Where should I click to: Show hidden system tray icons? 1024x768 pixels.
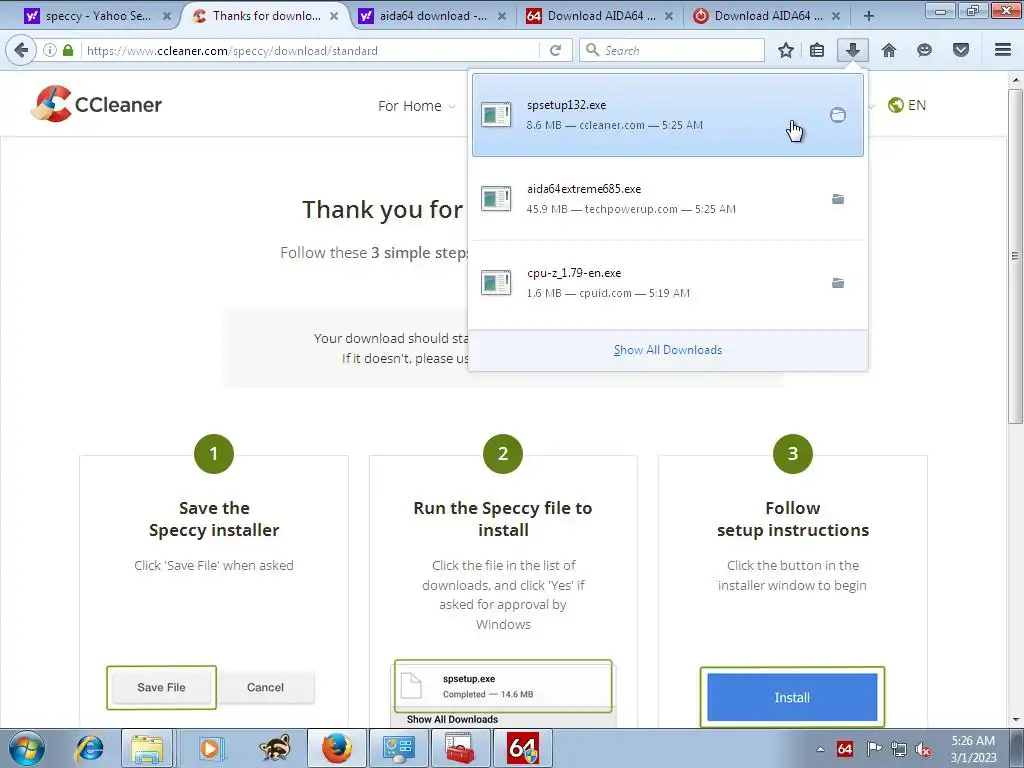820,749
